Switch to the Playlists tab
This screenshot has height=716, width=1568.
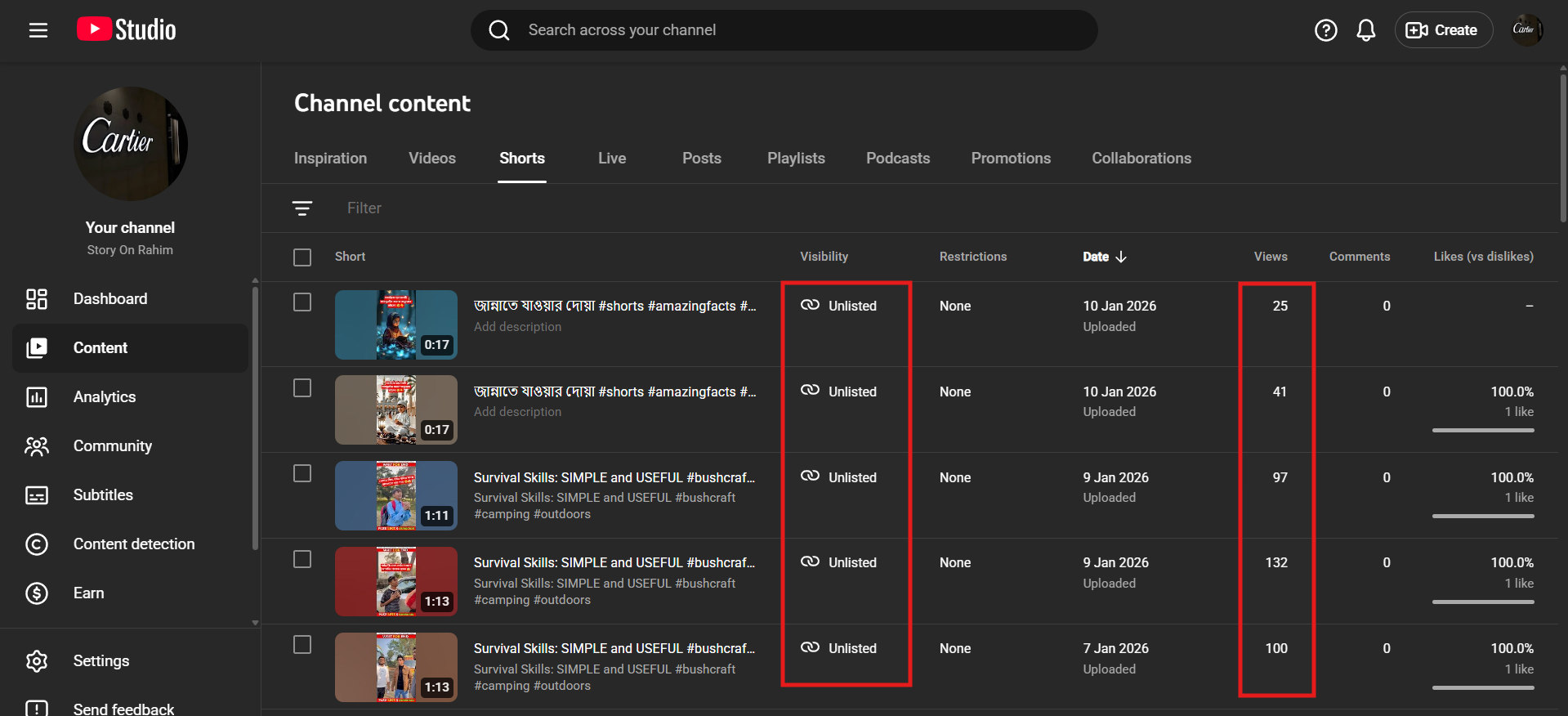pyautogui.click(x=796, y=159)
